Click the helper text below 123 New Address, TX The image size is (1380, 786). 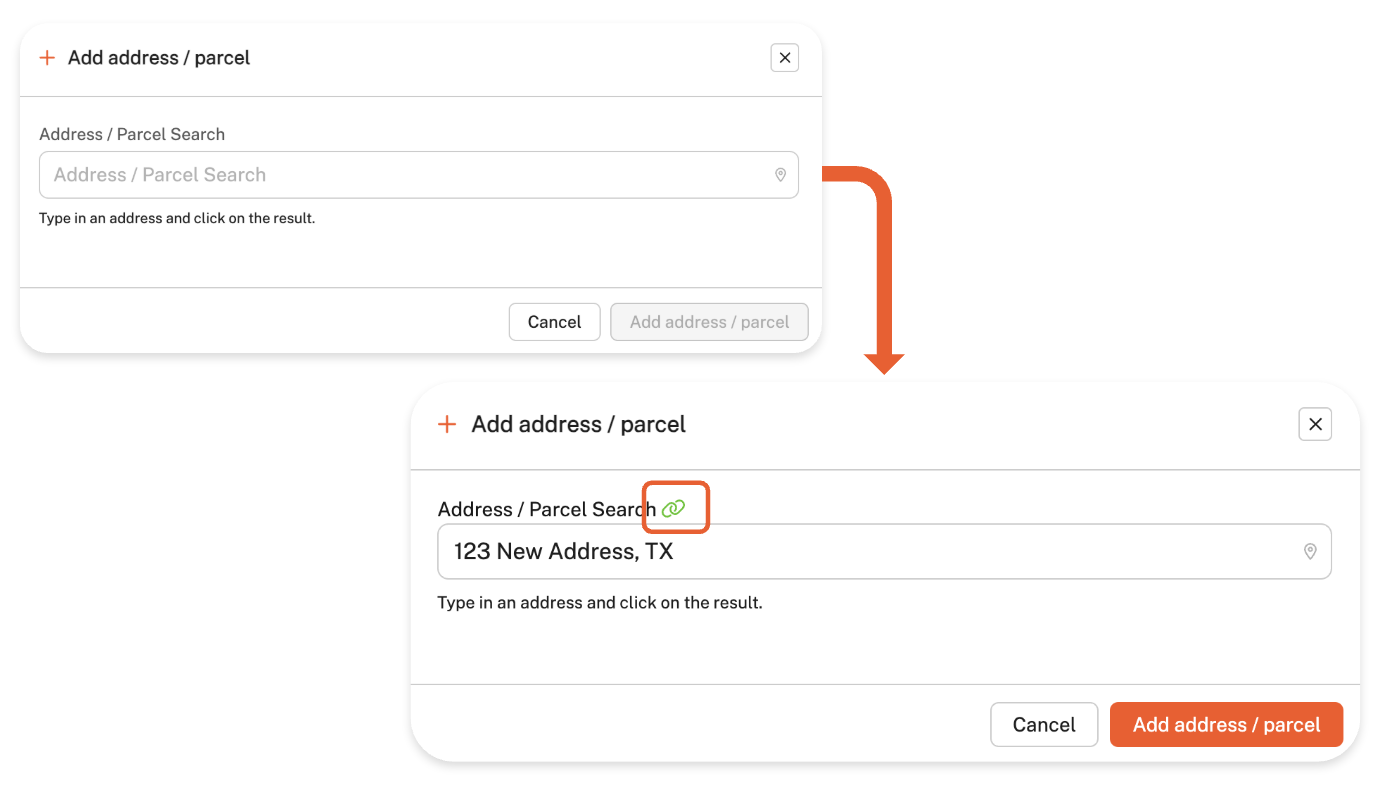pyautogui.click(x=600, y=603)
